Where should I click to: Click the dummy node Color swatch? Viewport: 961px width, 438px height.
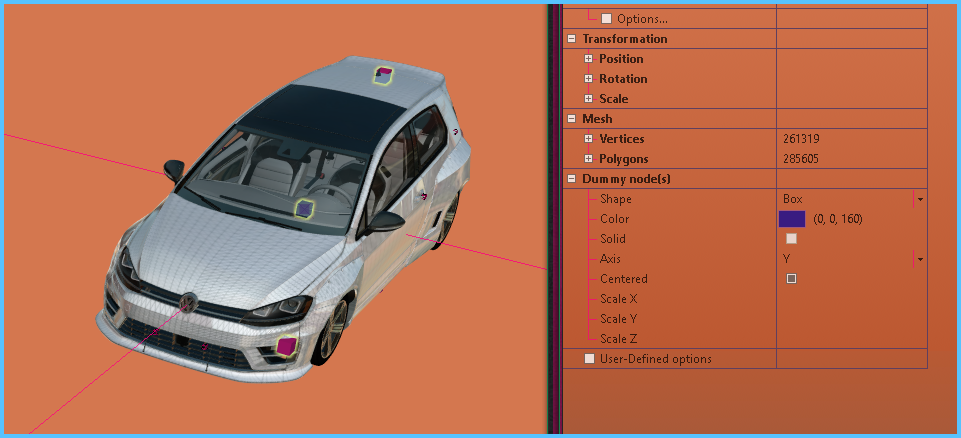point(791,219)
